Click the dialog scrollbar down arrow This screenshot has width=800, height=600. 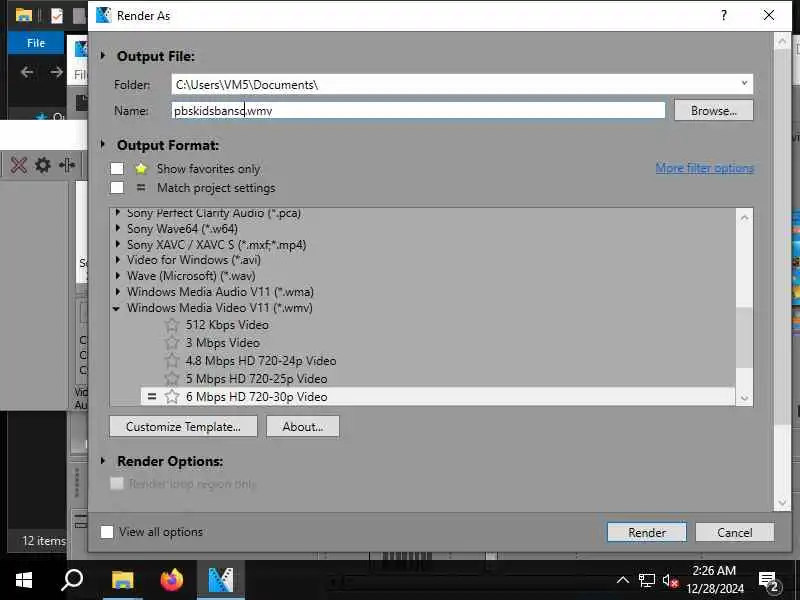(x=782, y=503)
